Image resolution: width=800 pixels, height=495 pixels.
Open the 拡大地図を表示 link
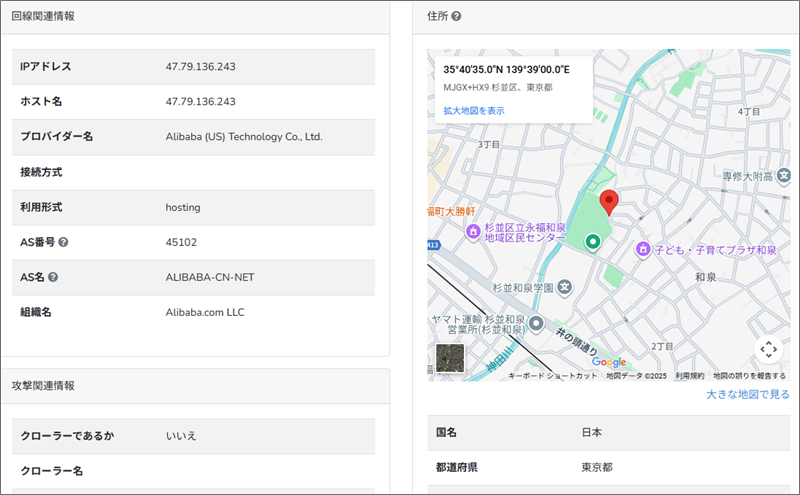coord(474,110)
